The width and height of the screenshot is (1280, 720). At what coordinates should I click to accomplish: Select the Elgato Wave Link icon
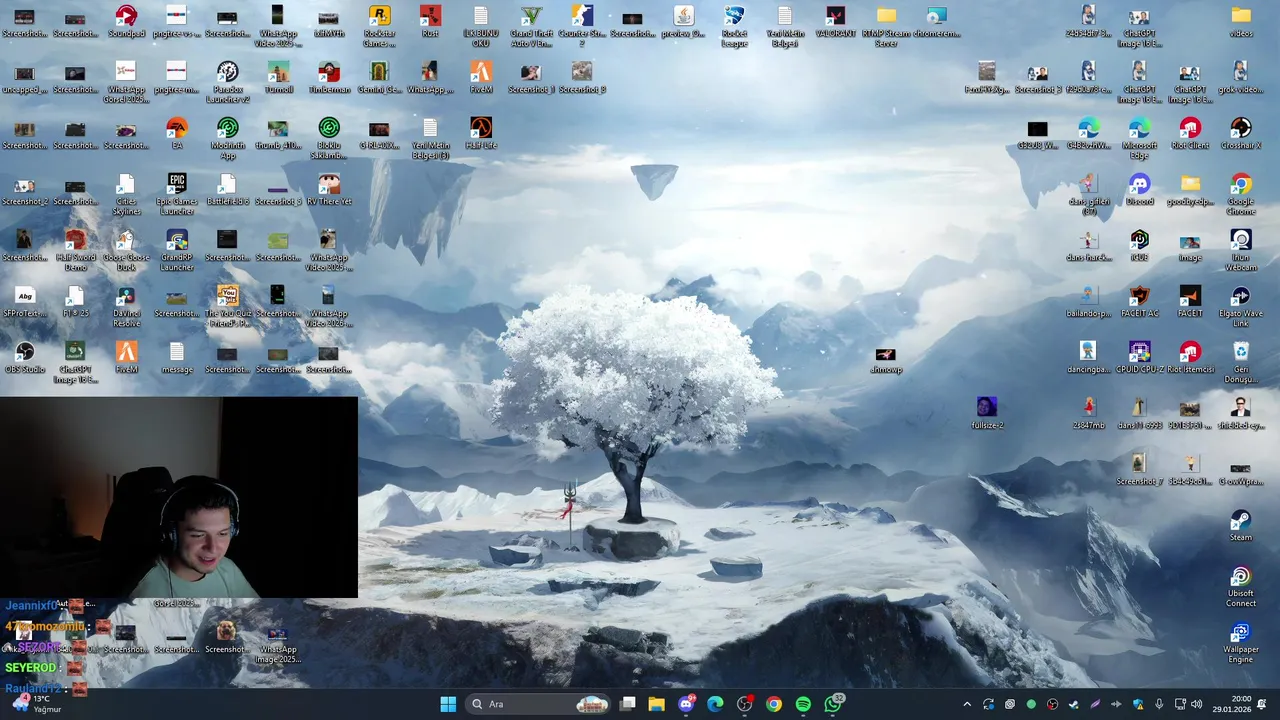point(1241,306)
